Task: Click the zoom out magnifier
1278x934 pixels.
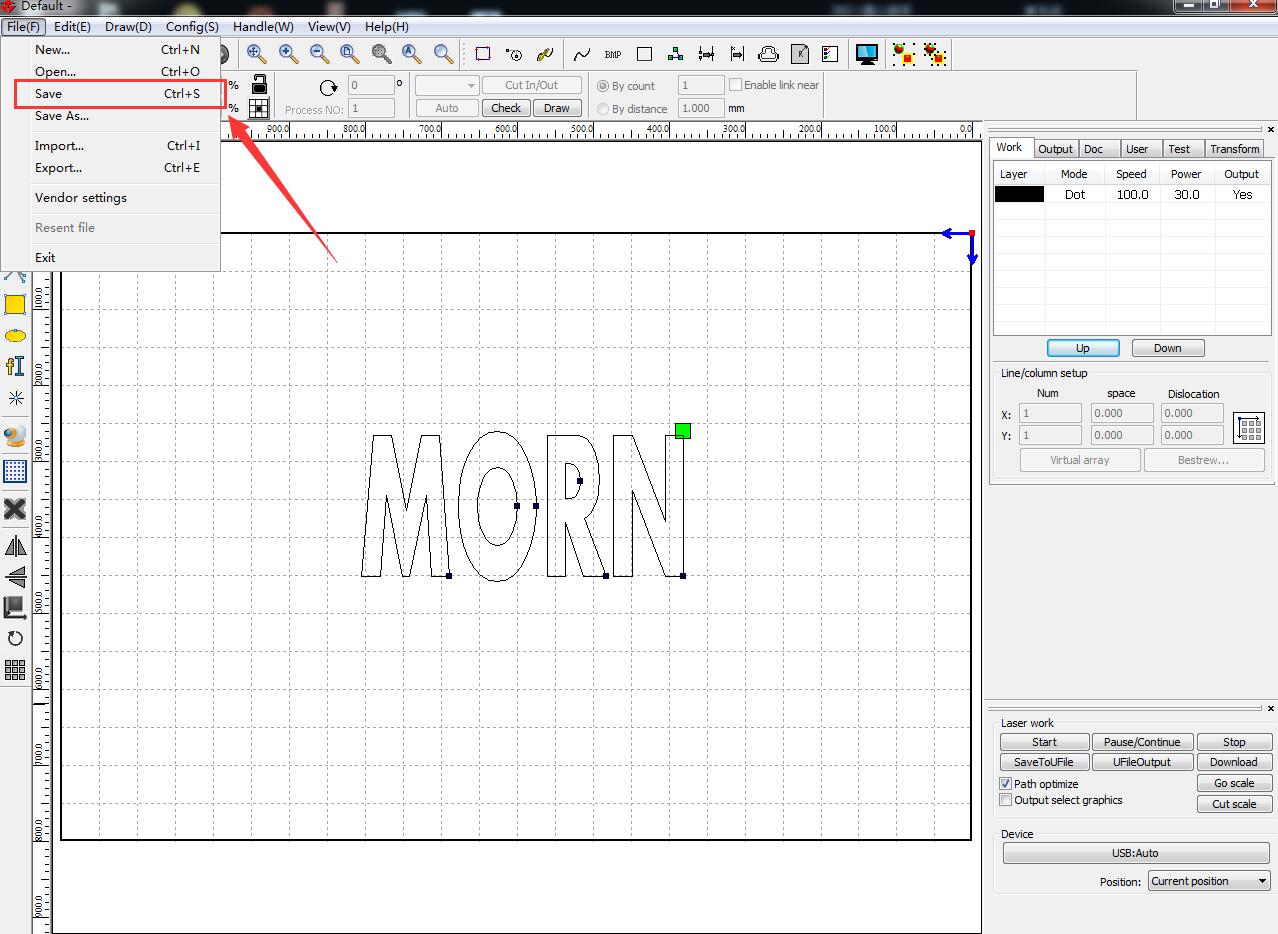Action: pyautogui.click(x=319, y=54)
